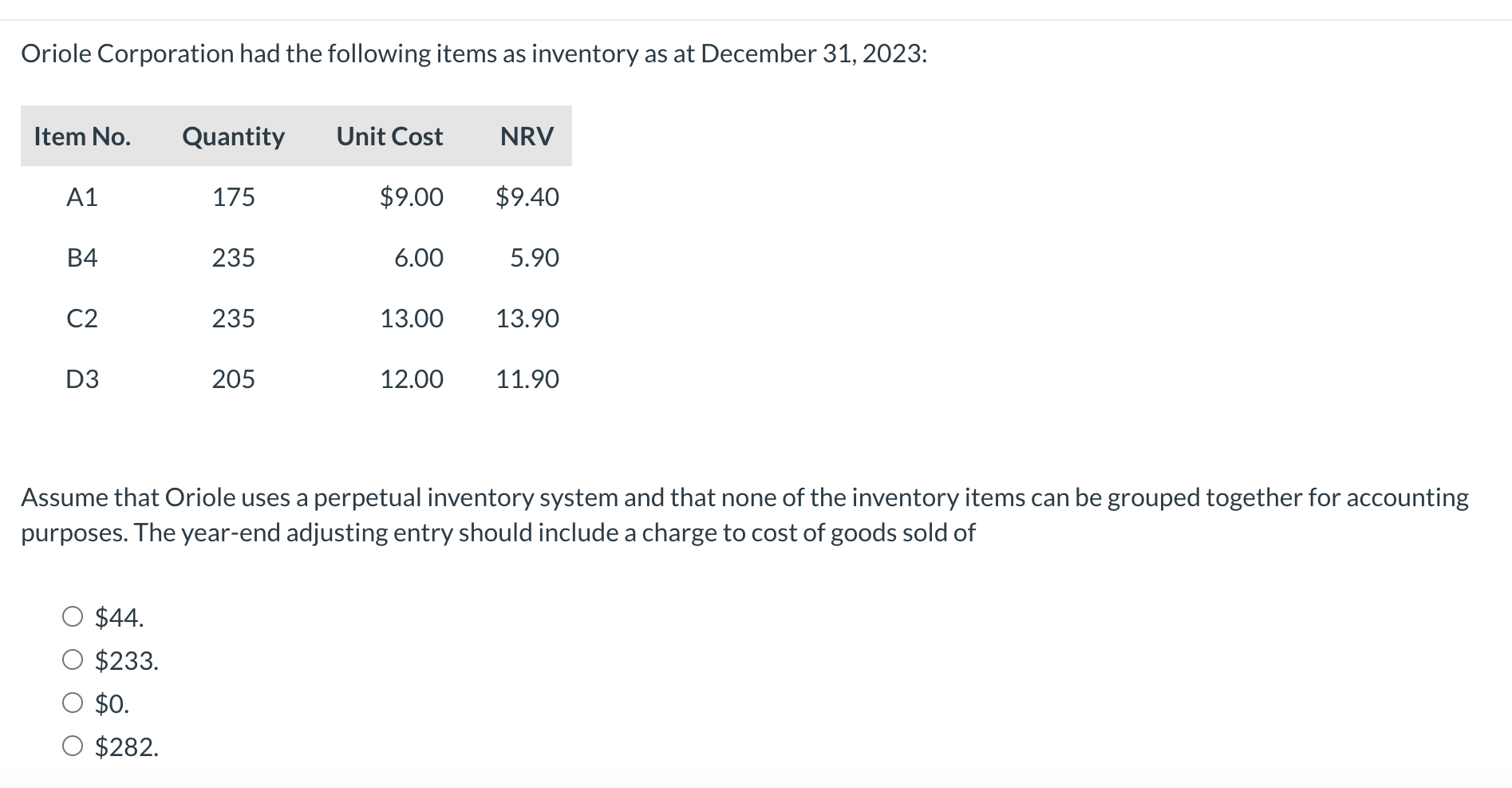Viewport: 1512px width, 788px height.
Task: Select the $282 answer option
Action: (x=73, y=746)
